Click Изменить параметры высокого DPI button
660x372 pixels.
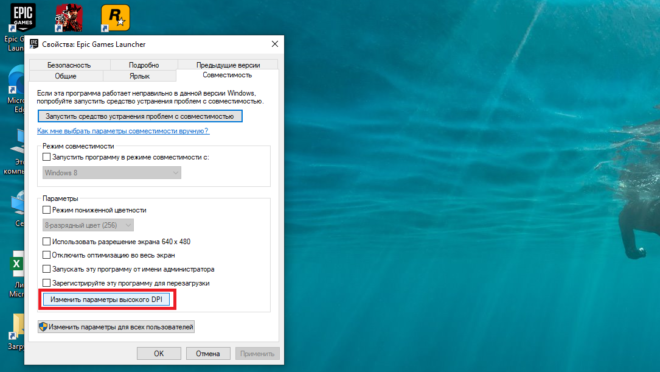[106, 300]
